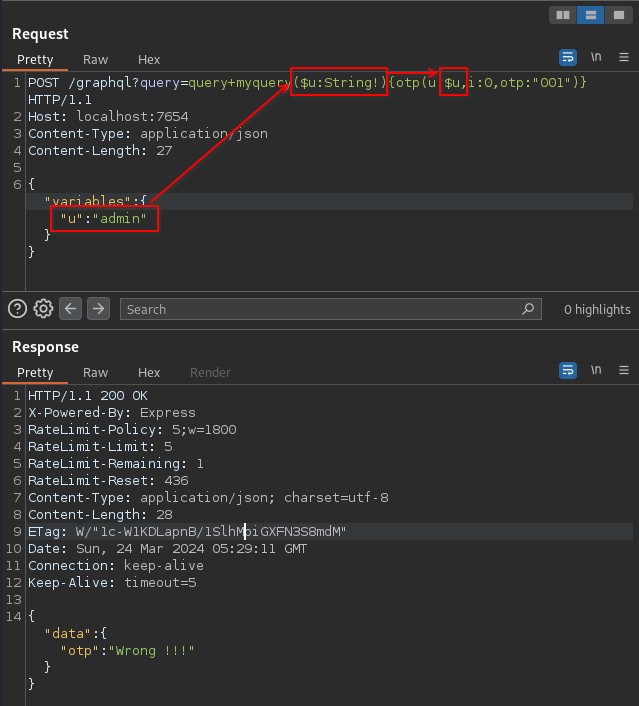Click the Date header line
Screen dimensions: 639x706
tap(168, 549)
